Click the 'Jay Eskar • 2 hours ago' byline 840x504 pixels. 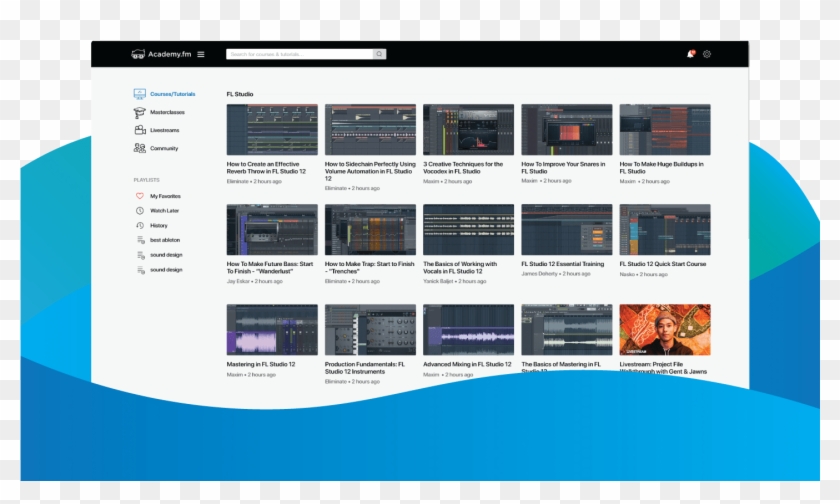coord(254,281)
